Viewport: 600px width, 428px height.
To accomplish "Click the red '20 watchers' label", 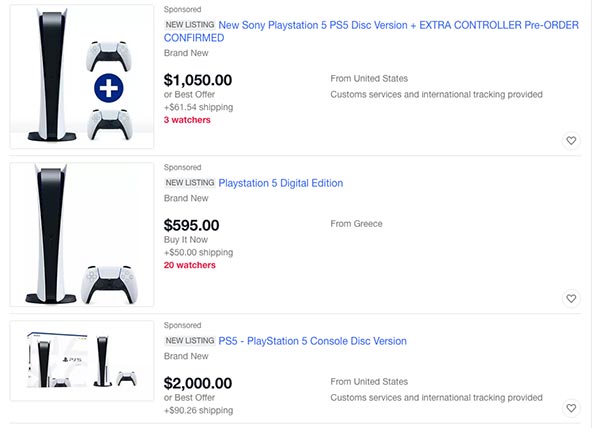I will (x=190, y=265).
